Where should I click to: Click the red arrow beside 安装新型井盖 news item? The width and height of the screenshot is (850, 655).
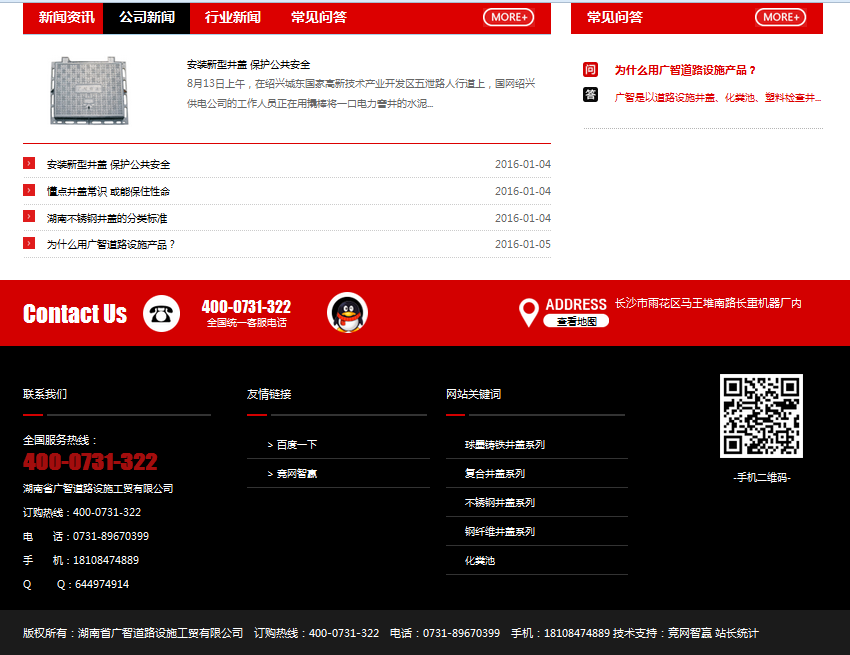[29, 164]
